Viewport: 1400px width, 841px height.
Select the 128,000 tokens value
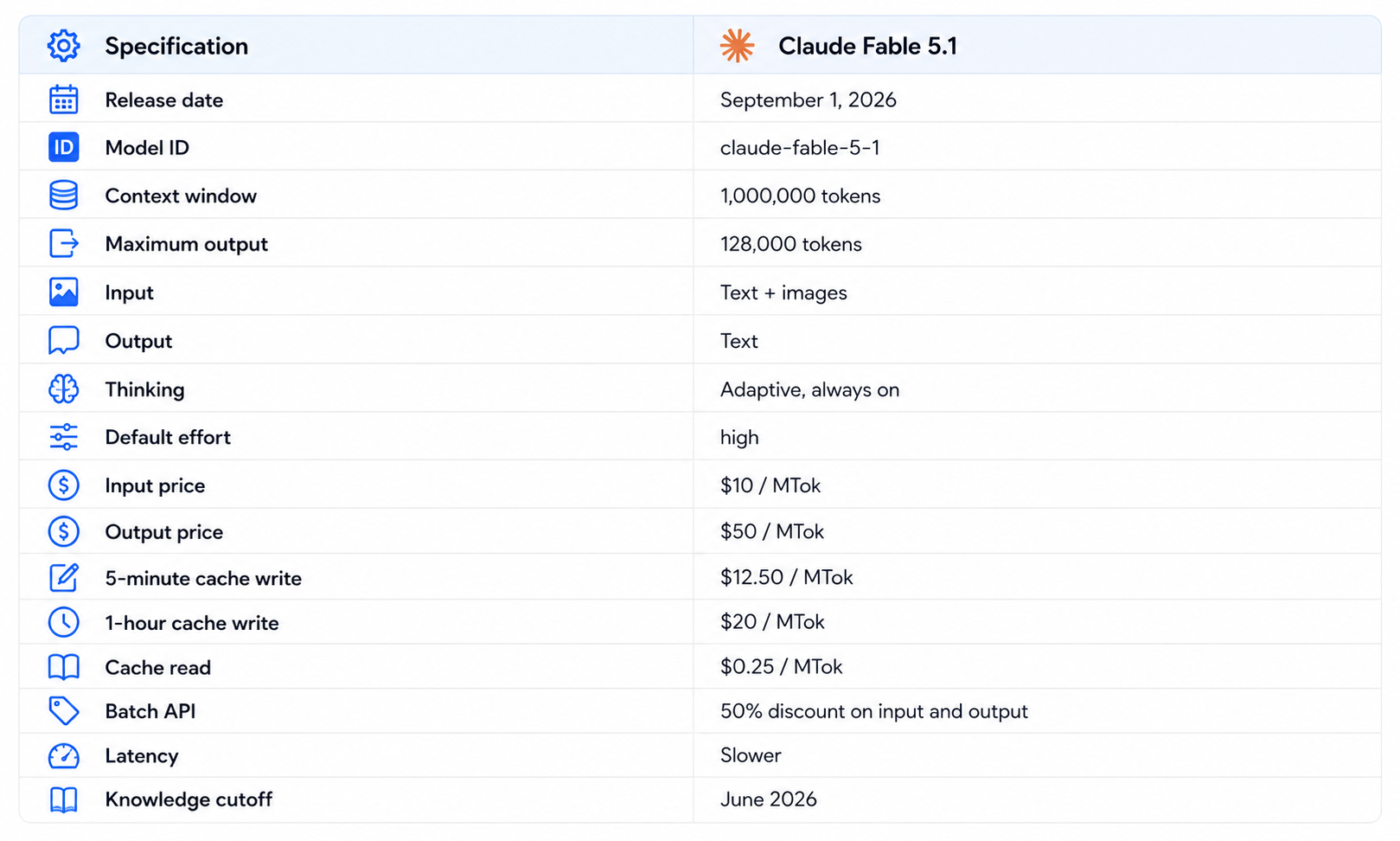click(791, 245)
